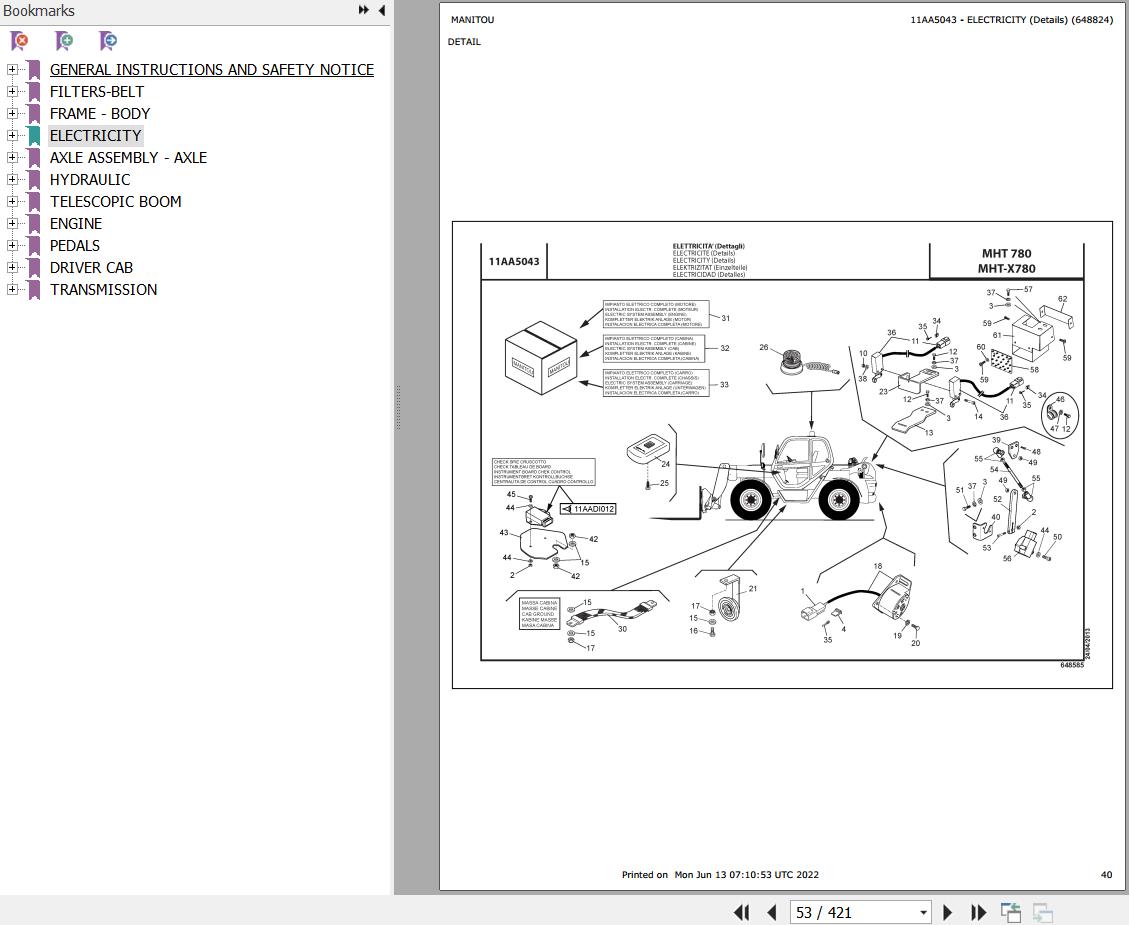Viewport: 1129px width, 925px height.
Task: Click the bookmark icon beside PEDALS
Action: tap(34, 245)
